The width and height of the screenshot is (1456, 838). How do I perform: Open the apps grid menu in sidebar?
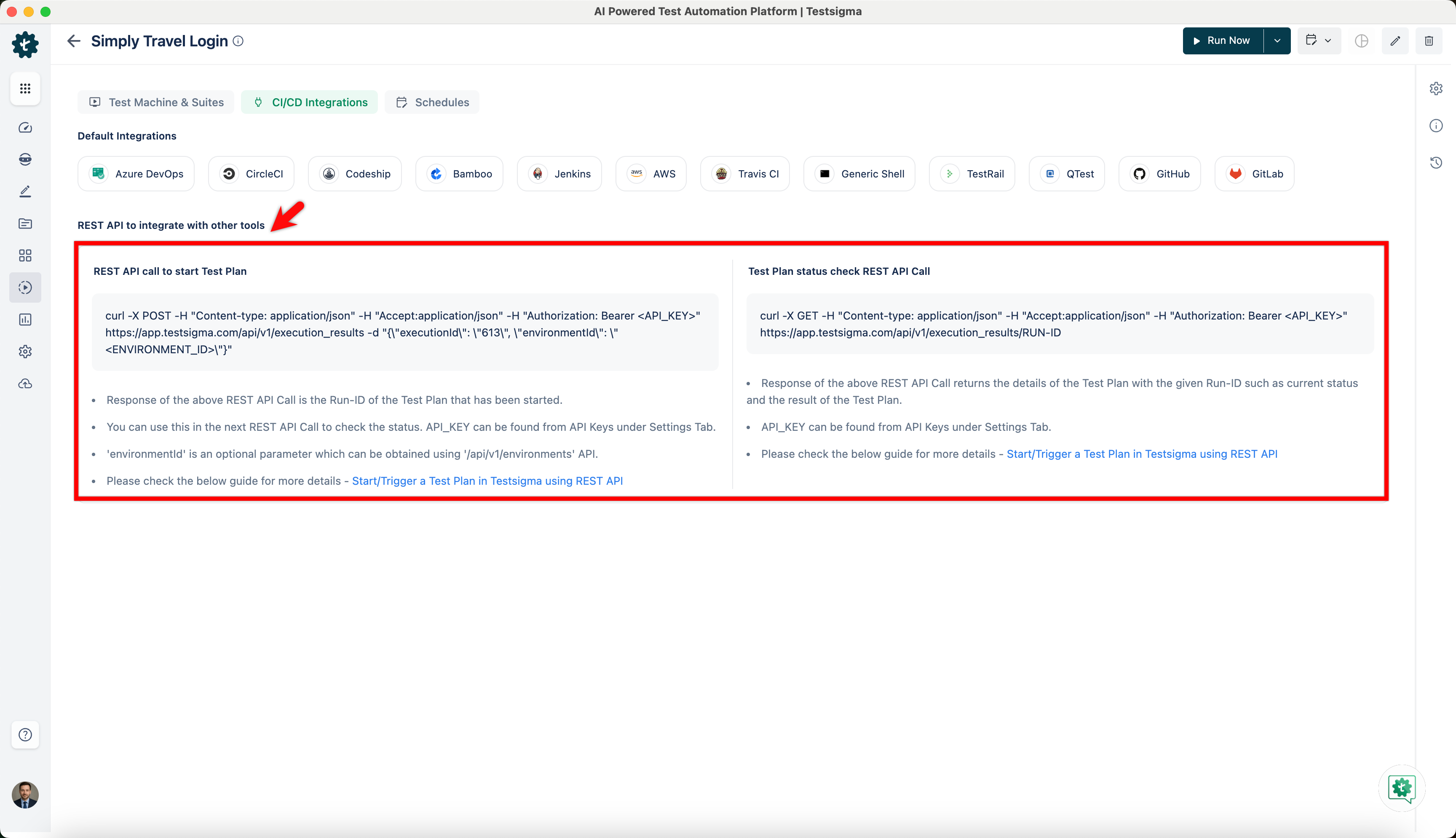pos(25,89)
